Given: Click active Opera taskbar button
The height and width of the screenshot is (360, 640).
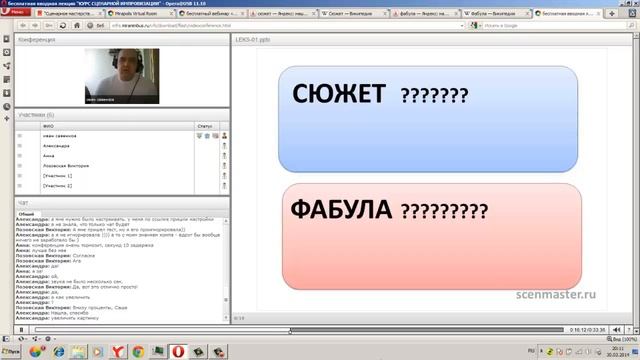Looking at the screenshot, I should click(178, 352).
